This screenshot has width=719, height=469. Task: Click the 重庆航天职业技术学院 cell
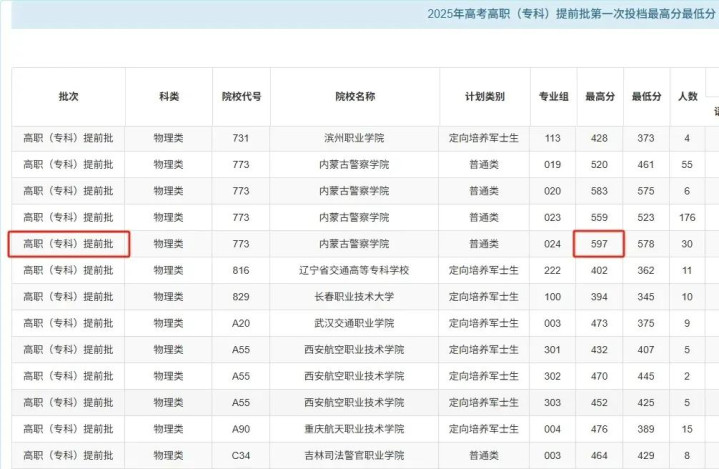(354, 429)
